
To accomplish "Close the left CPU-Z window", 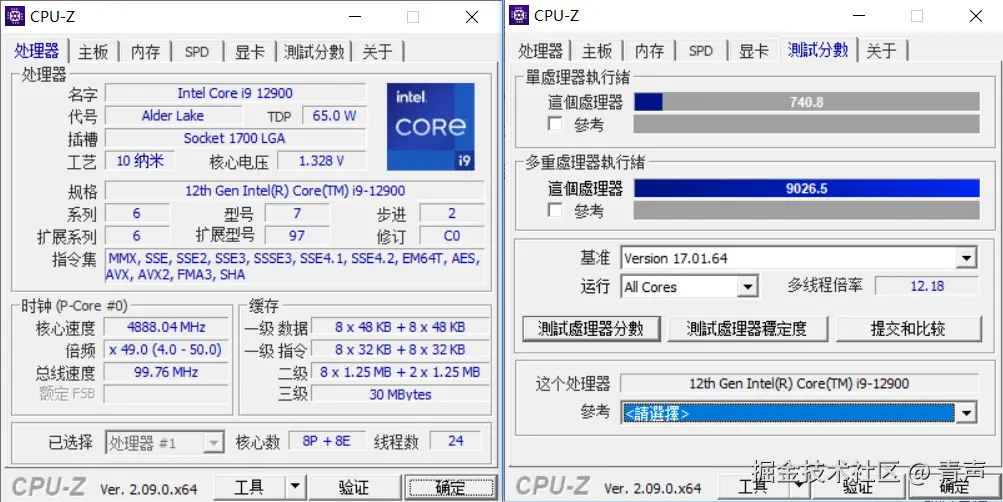I will (x=471, y=17).
